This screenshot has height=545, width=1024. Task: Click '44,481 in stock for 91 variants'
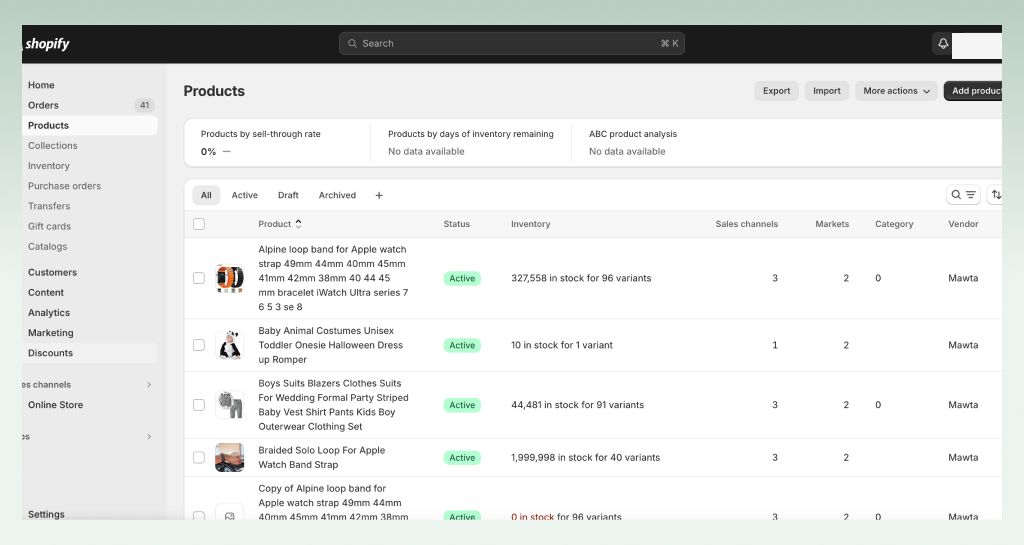577,405
